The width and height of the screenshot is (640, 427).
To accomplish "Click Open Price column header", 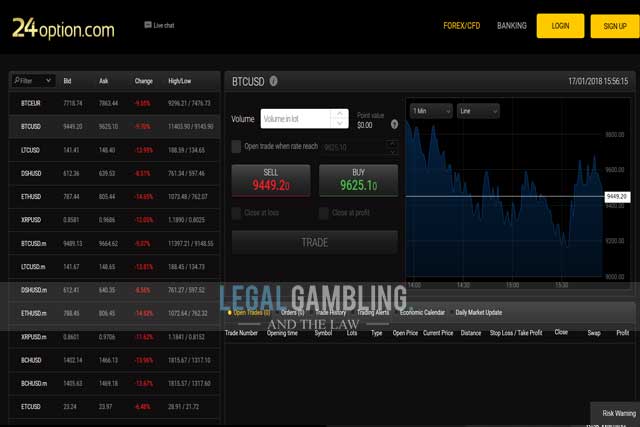I will [x=405, y=333].
